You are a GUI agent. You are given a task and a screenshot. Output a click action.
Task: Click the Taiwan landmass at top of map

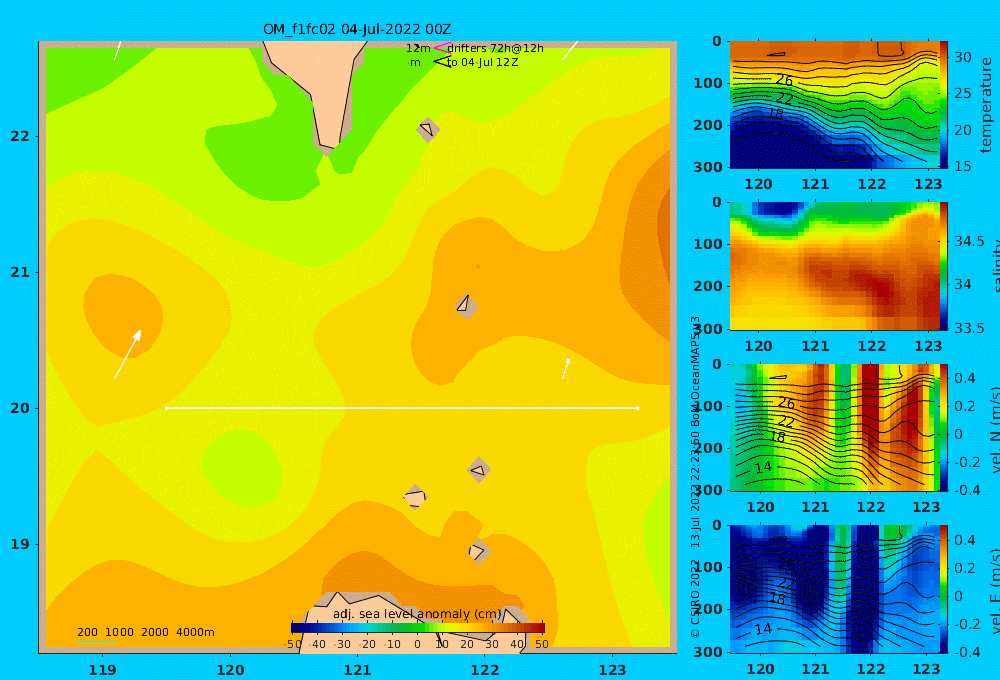(x=314, y=92)
